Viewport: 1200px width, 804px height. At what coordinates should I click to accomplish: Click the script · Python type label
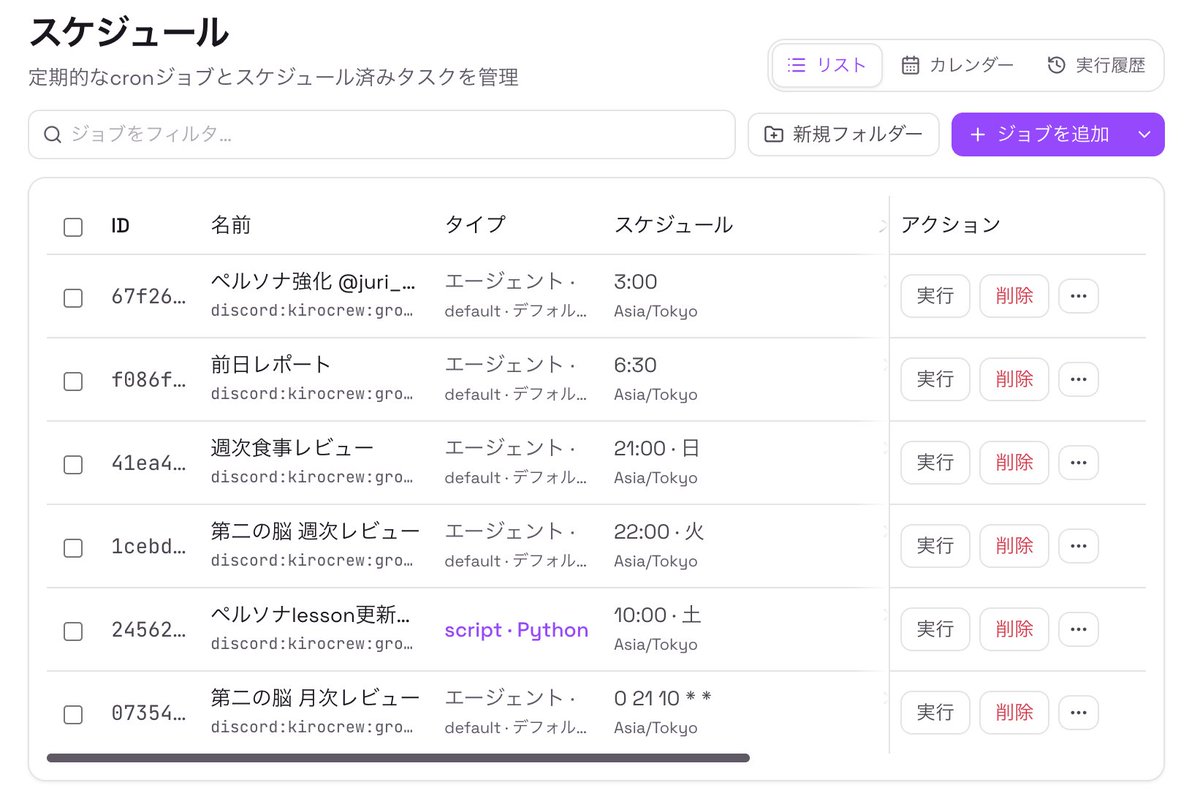pyautogui.click(x=516, y=630)
